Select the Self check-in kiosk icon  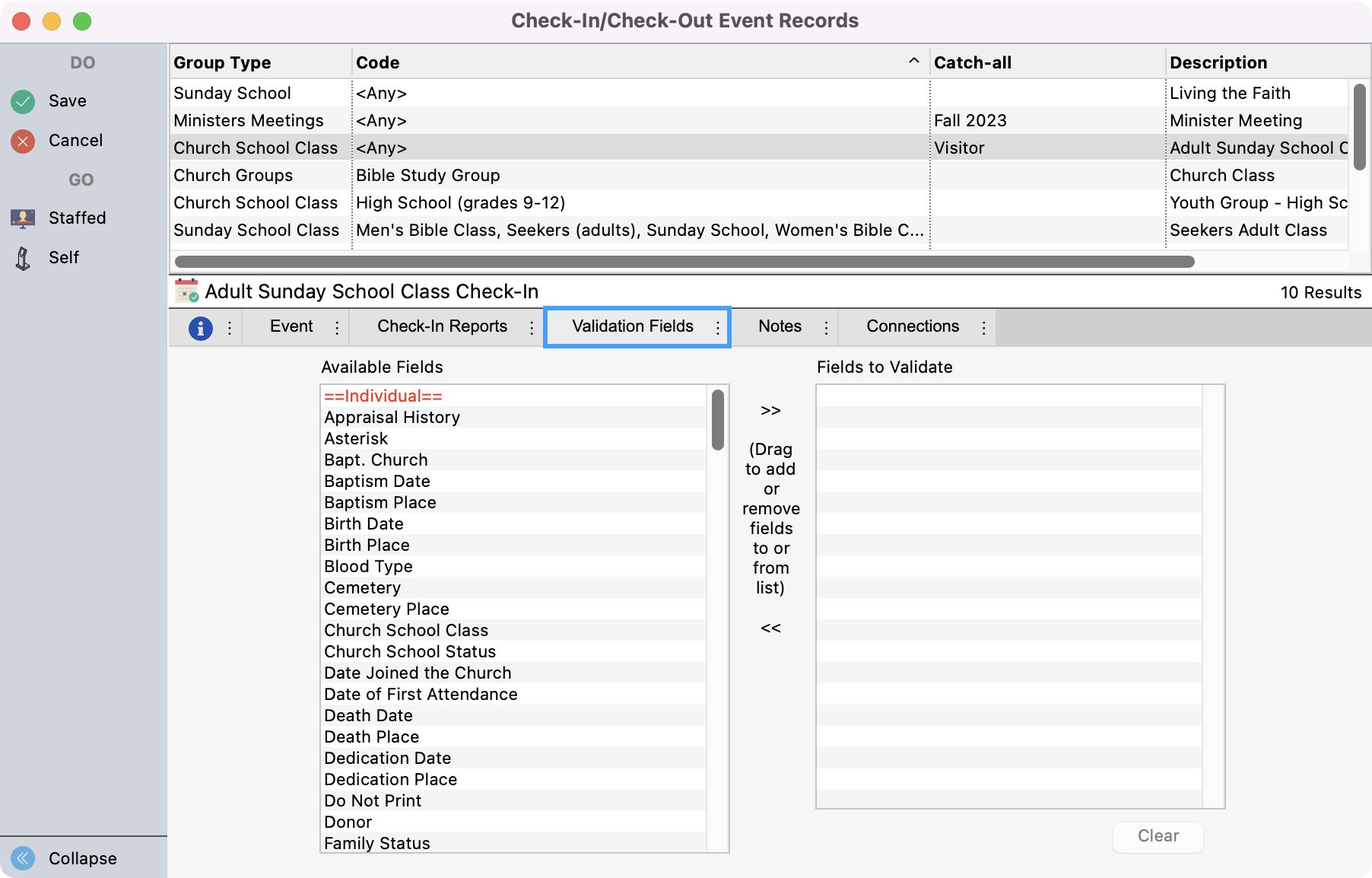tap(23, 257)
